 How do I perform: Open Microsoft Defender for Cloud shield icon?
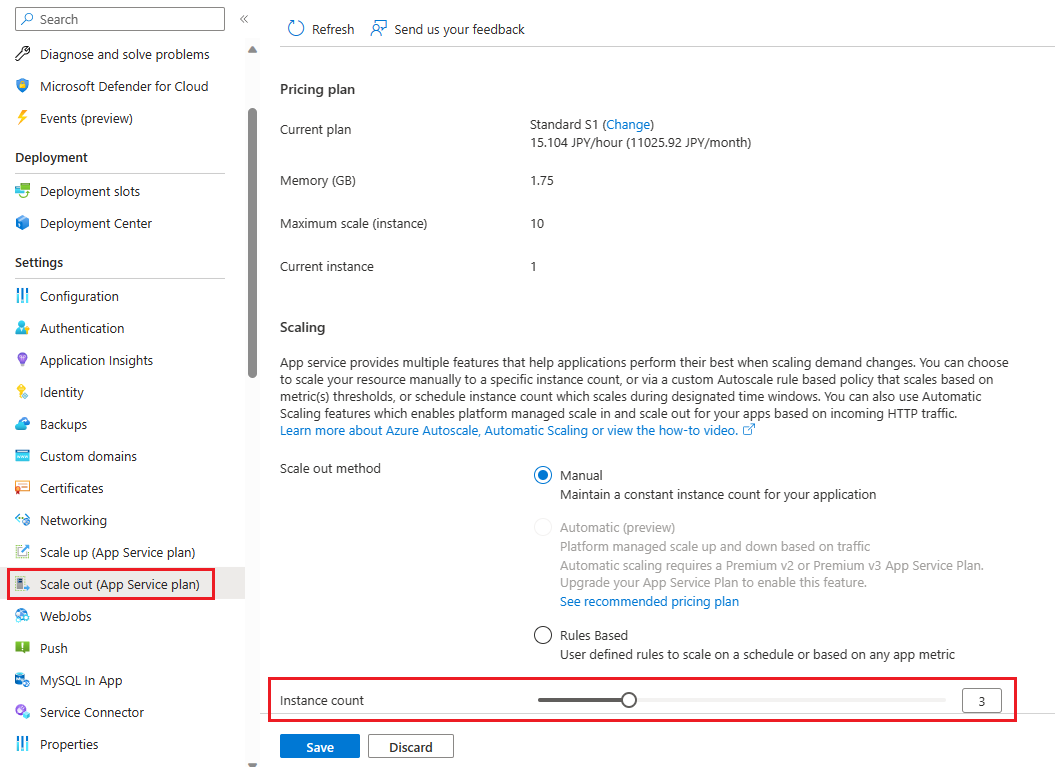click(x=23, y=86)
